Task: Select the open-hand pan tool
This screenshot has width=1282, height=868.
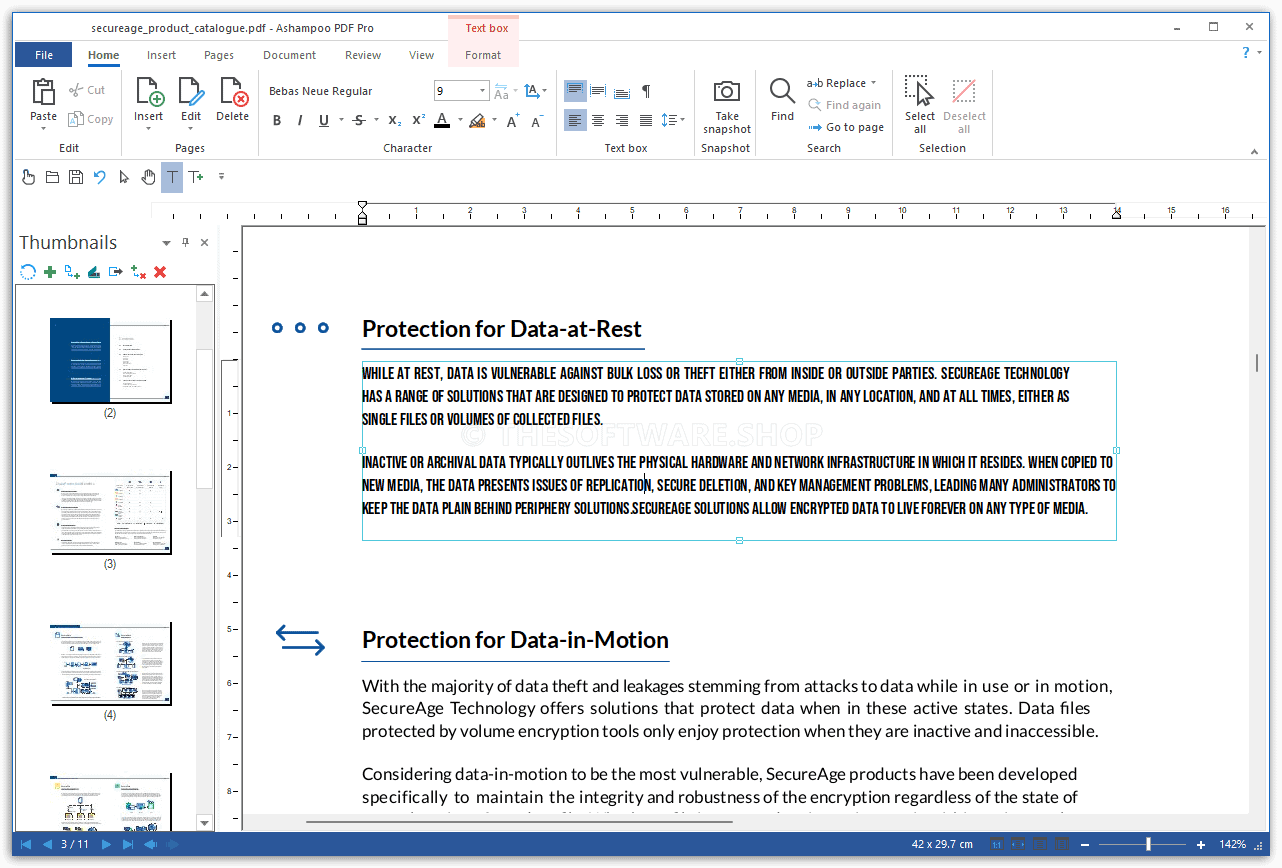Action: click(148, 177)
